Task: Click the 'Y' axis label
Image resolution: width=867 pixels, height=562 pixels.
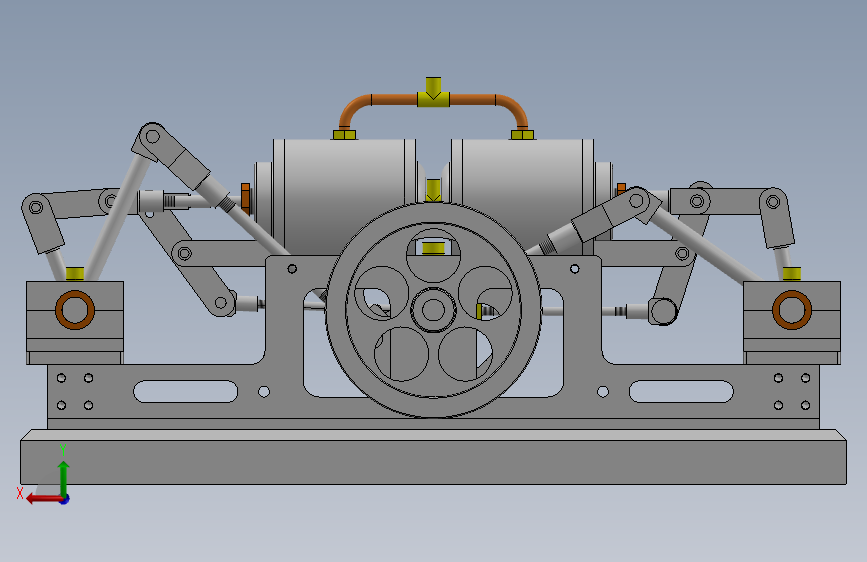Action: pos(63,450)
